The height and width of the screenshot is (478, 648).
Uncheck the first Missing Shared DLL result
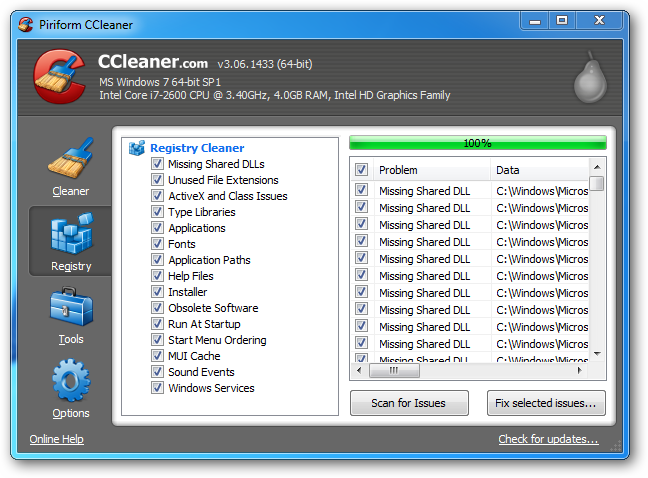click(x=361, y=190)
